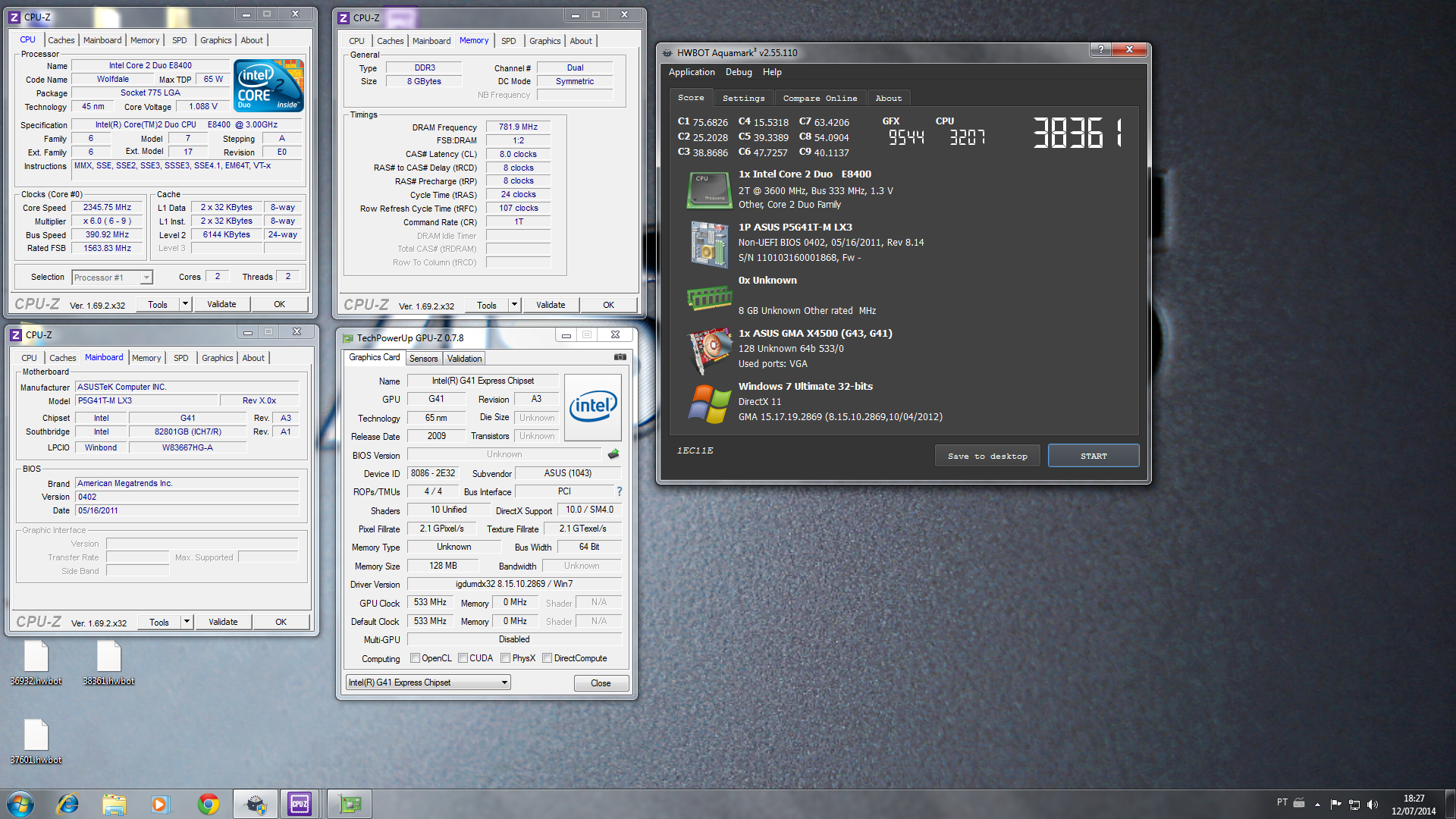
Task: Open the Application menu in Aquamark
Action: click(692, 72)
